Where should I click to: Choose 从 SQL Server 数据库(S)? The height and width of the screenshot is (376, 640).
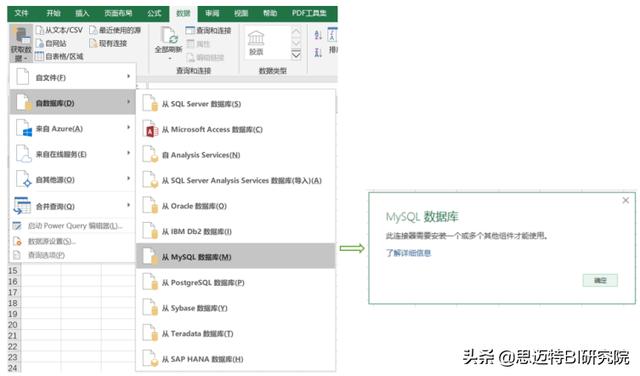click(x=236, y=104)
